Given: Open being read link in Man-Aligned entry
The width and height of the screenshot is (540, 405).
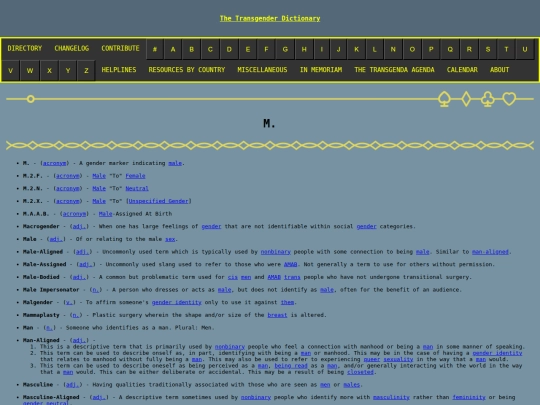Looking at the screenshot, I should point(291,366).
